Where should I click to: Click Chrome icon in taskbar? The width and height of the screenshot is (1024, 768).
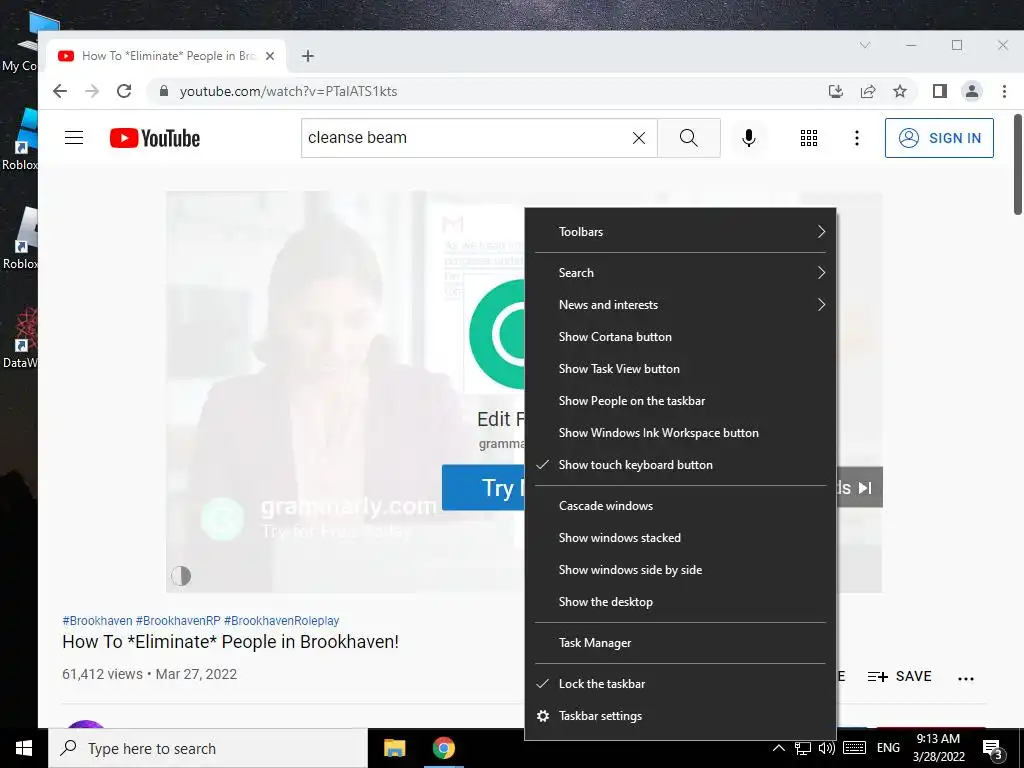tap(443, 748)
